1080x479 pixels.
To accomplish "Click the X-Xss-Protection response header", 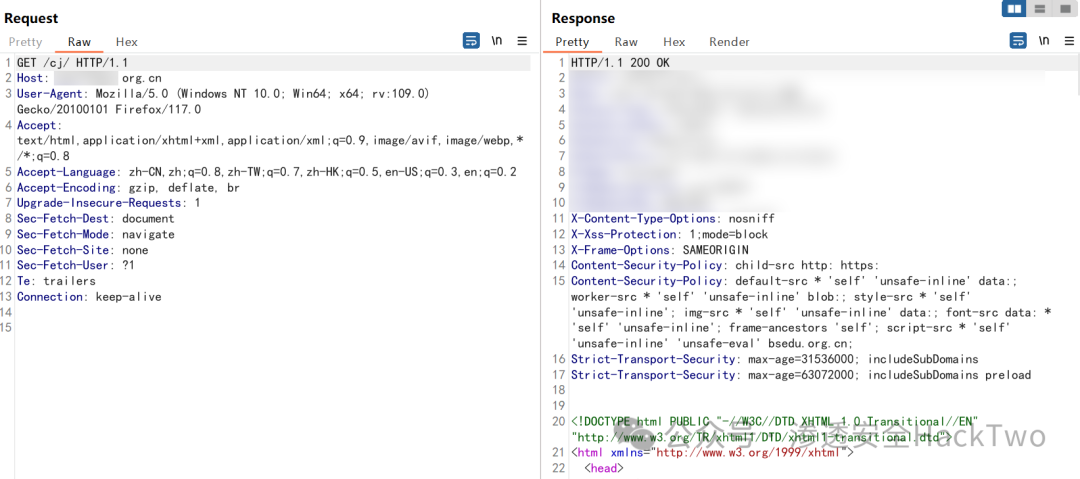I will coord(669,234).
